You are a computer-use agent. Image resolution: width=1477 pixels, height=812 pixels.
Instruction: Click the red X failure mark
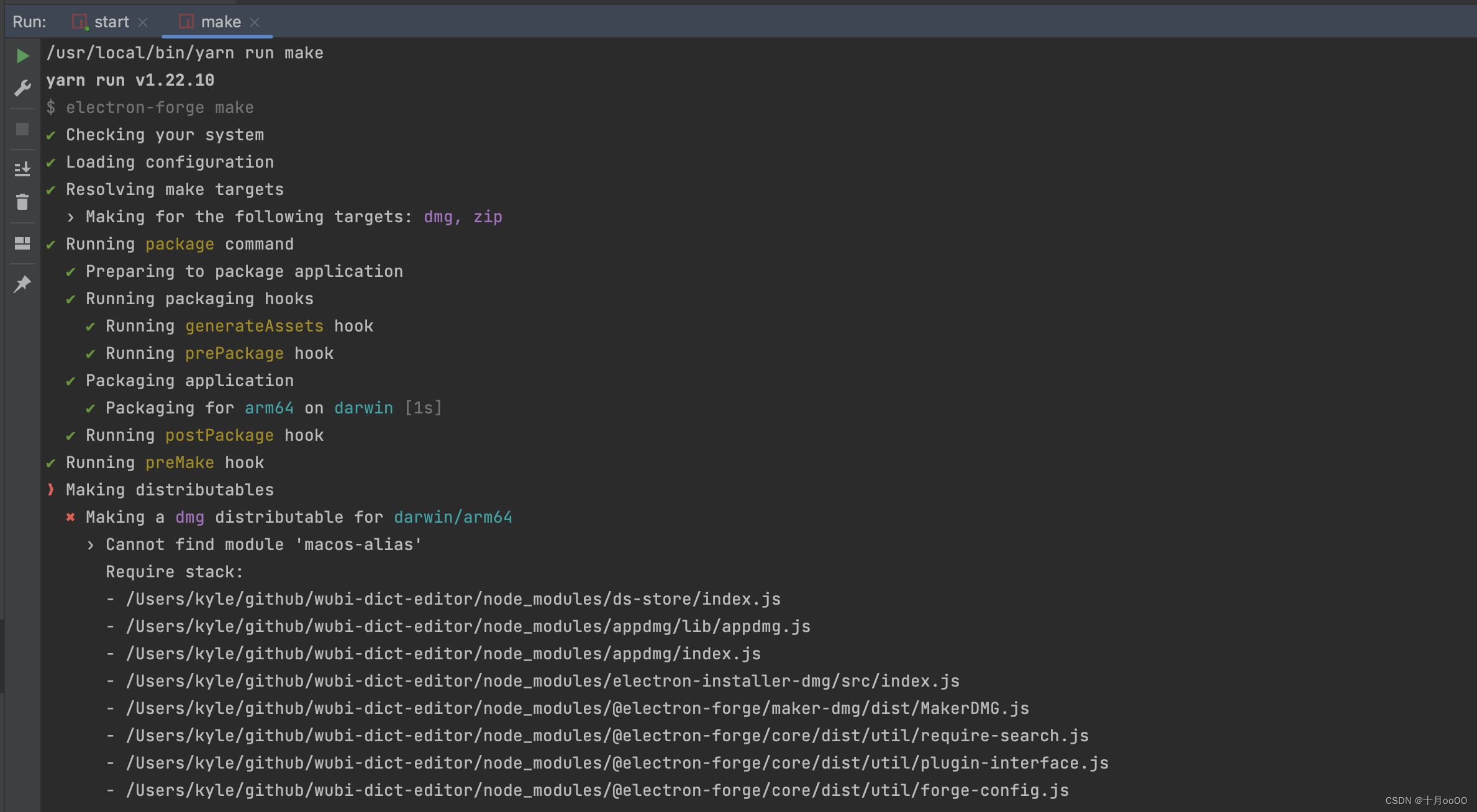coord(70,517)
